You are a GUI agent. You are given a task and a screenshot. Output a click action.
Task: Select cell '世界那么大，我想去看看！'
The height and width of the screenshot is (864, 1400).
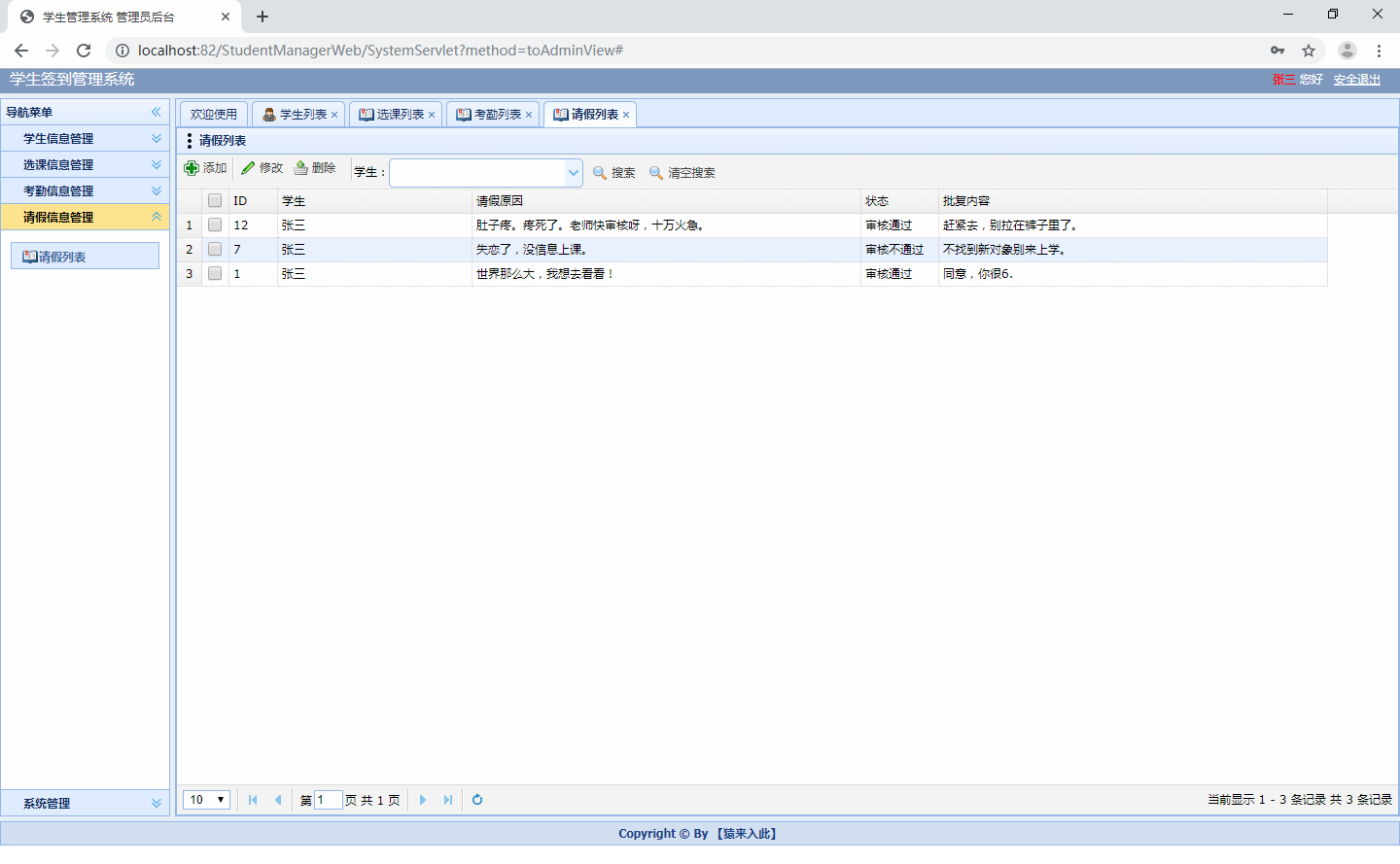pos(666,273)
